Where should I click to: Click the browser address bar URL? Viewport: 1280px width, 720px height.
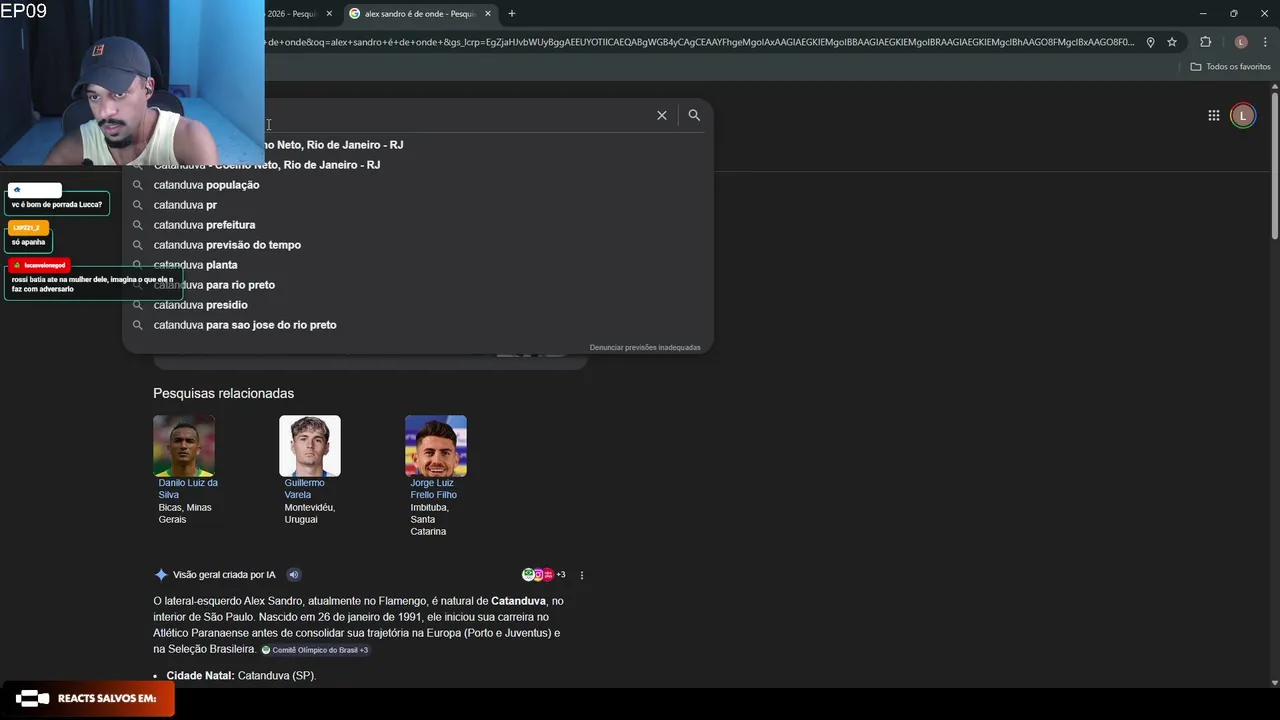pos(700,42)
